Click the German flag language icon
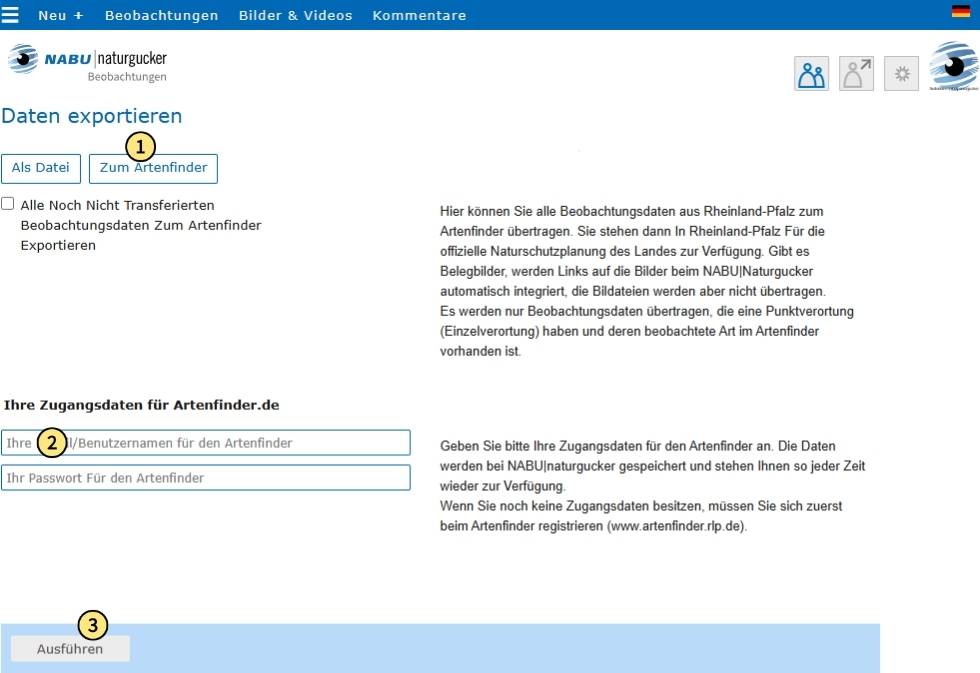The width and height of the screenshot is (980, 673). click(x=960, y=11)
